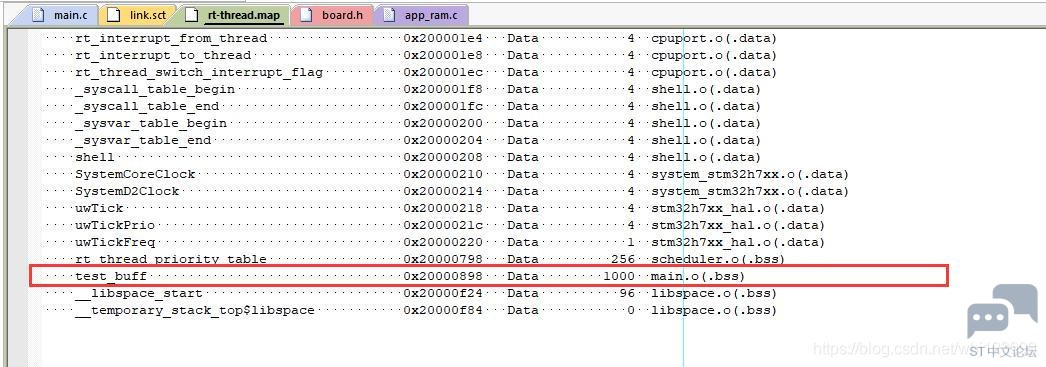Click address 0x20000208
1046x367 pixels.
coord(443,157)
